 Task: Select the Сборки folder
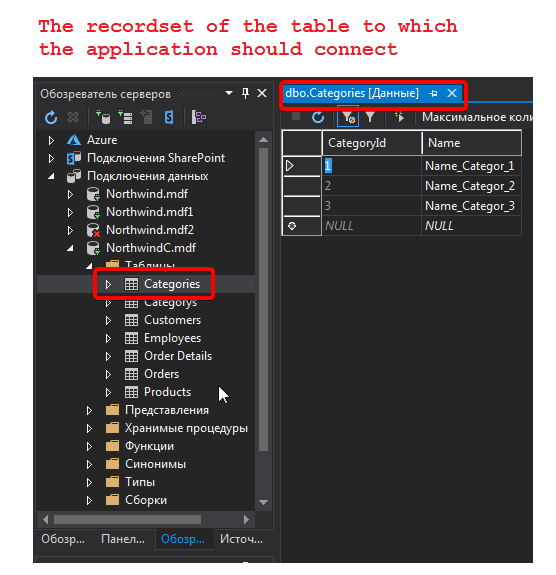point(146,500)
